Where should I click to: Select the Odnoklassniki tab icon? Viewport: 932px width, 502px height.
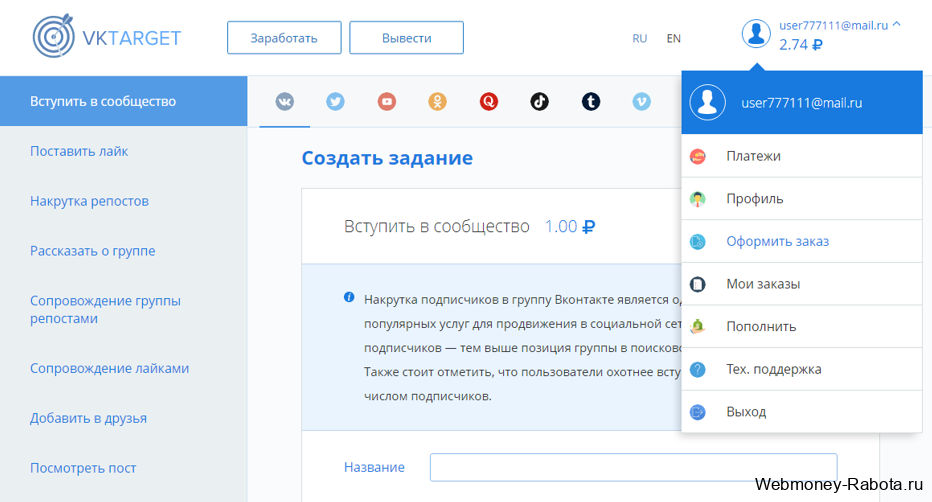pos(437,102)
